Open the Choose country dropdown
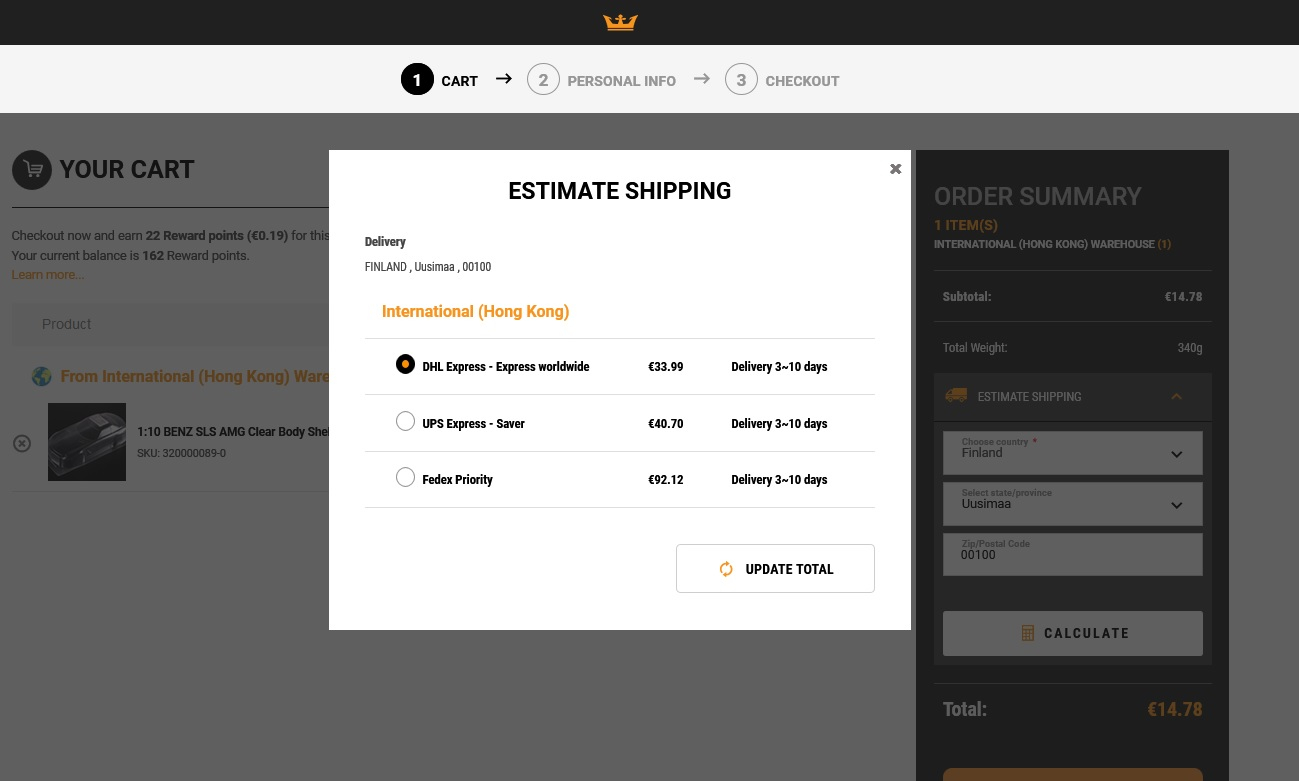The height and width of the screenshot is (781, 1299). pyautogui.click(x=1073, y=453)
